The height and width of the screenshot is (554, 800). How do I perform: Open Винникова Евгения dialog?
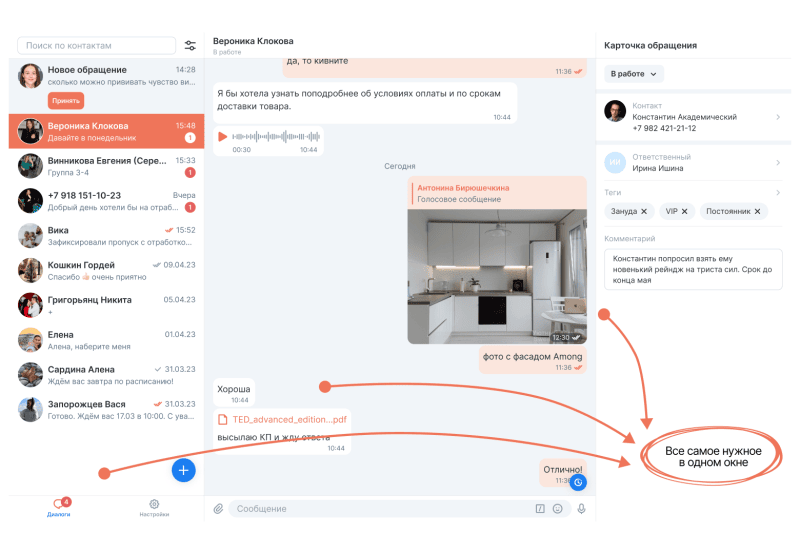tap(107, 166)
